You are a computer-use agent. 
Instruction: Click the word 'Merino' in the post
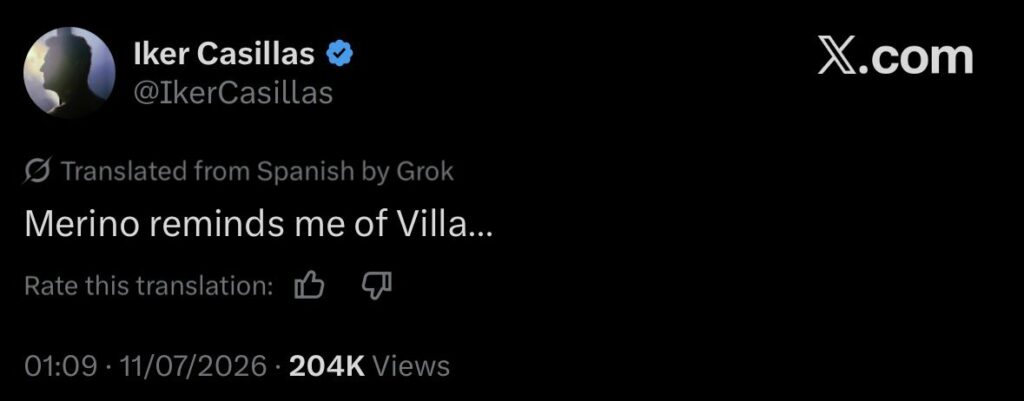pyautogui.click(x=82, y=225)
